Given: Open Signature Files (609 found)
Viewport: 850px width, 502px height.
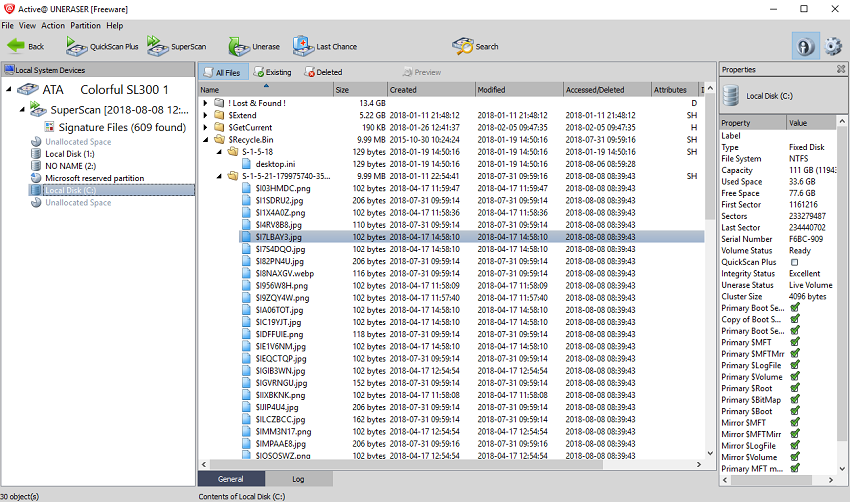Looking at the screenshot, I should [115, 127].
